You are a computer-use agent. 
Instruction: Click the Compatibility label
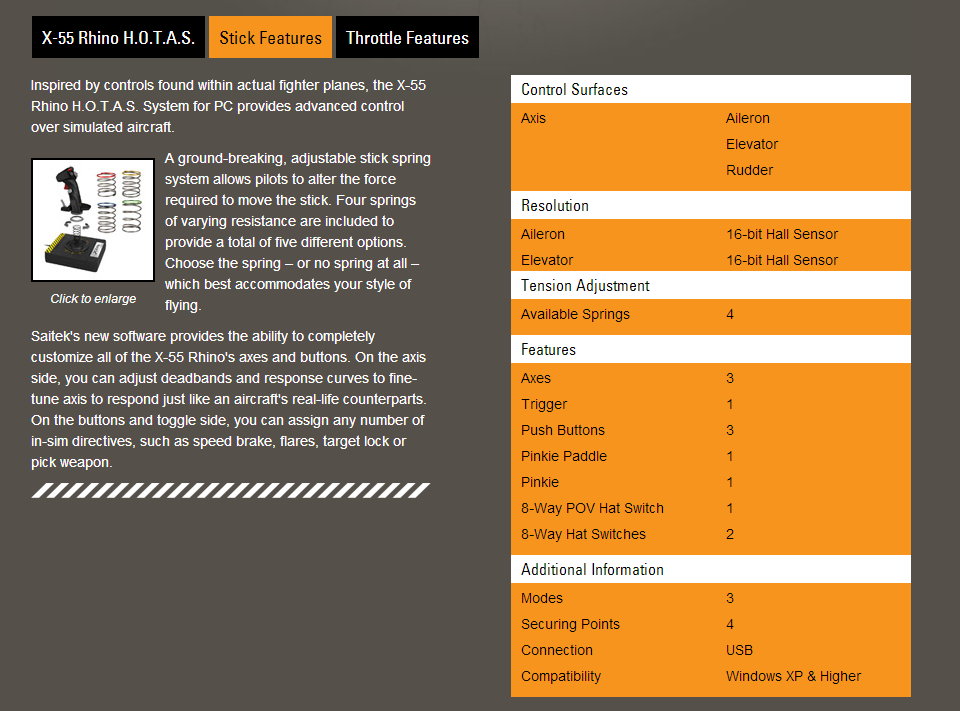(x=561, y=676)
